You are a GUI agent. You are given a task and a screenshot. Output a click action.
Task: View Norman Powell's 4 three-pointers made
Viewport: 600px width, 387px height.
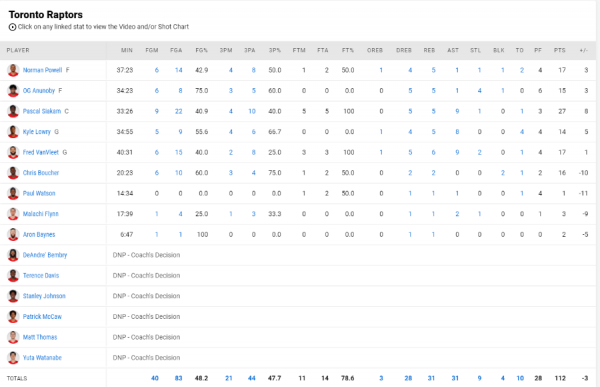point(231,70)
